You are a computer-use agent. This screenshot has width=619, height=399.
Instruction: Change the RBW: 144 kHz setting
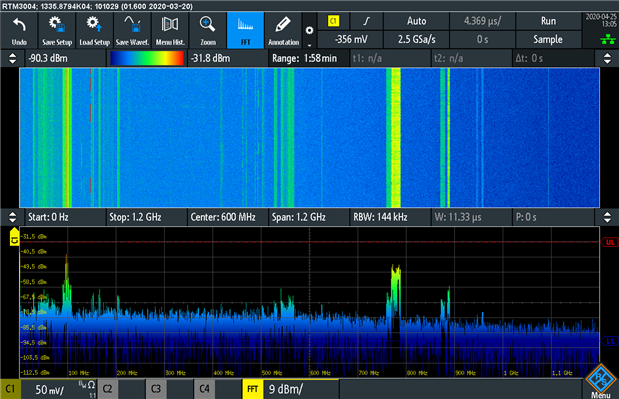click(390, 217)
